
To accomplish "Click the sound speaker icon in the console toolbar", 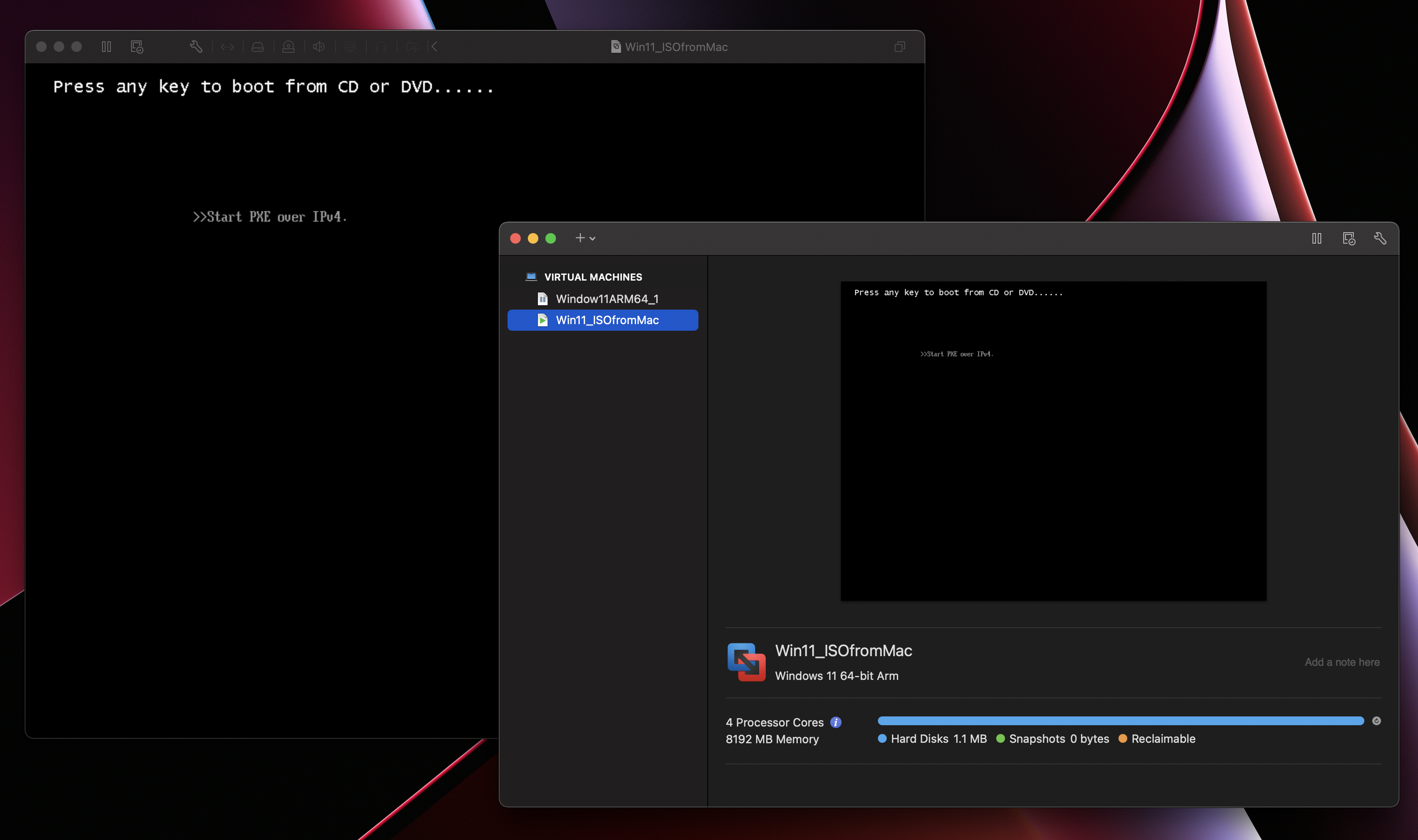I will point(319,47).
